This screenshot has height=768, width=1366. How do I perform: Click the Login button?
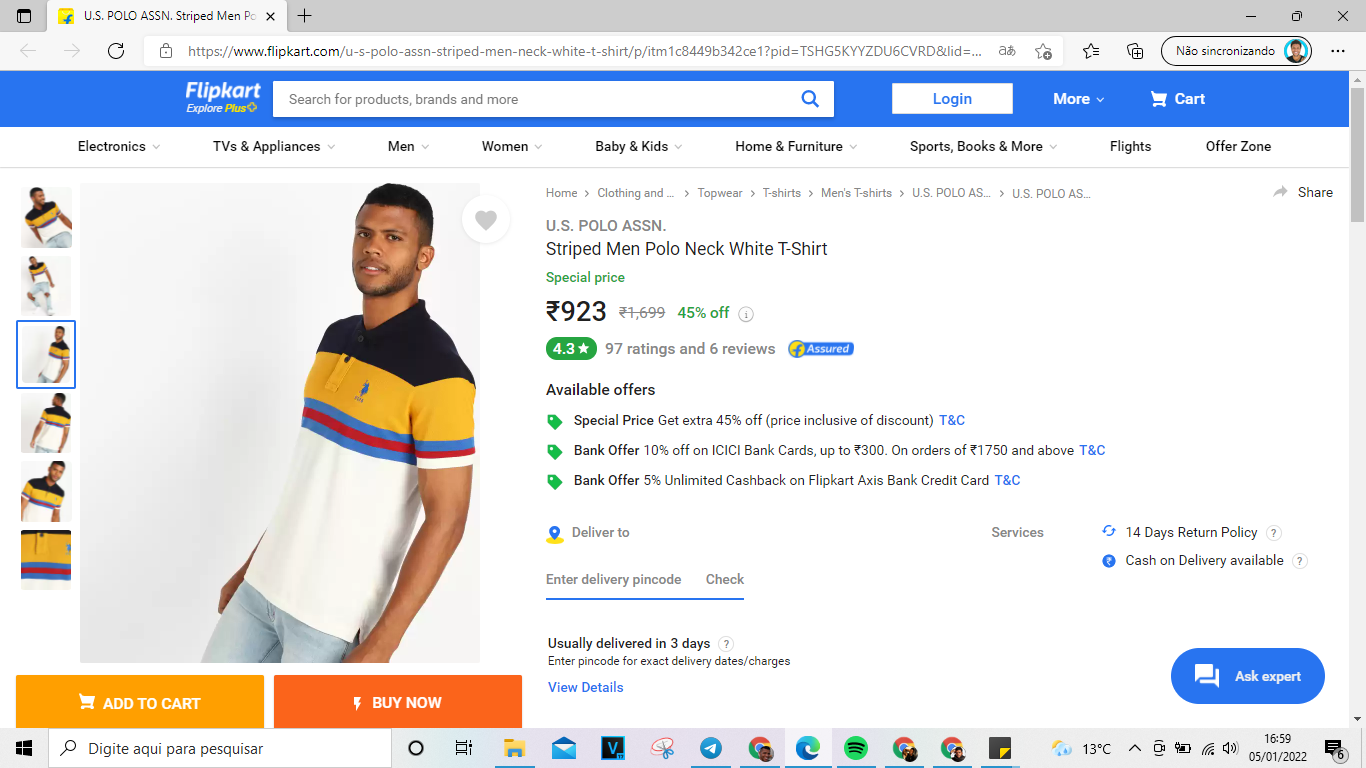pyautogui.click(x=952, y=99)
